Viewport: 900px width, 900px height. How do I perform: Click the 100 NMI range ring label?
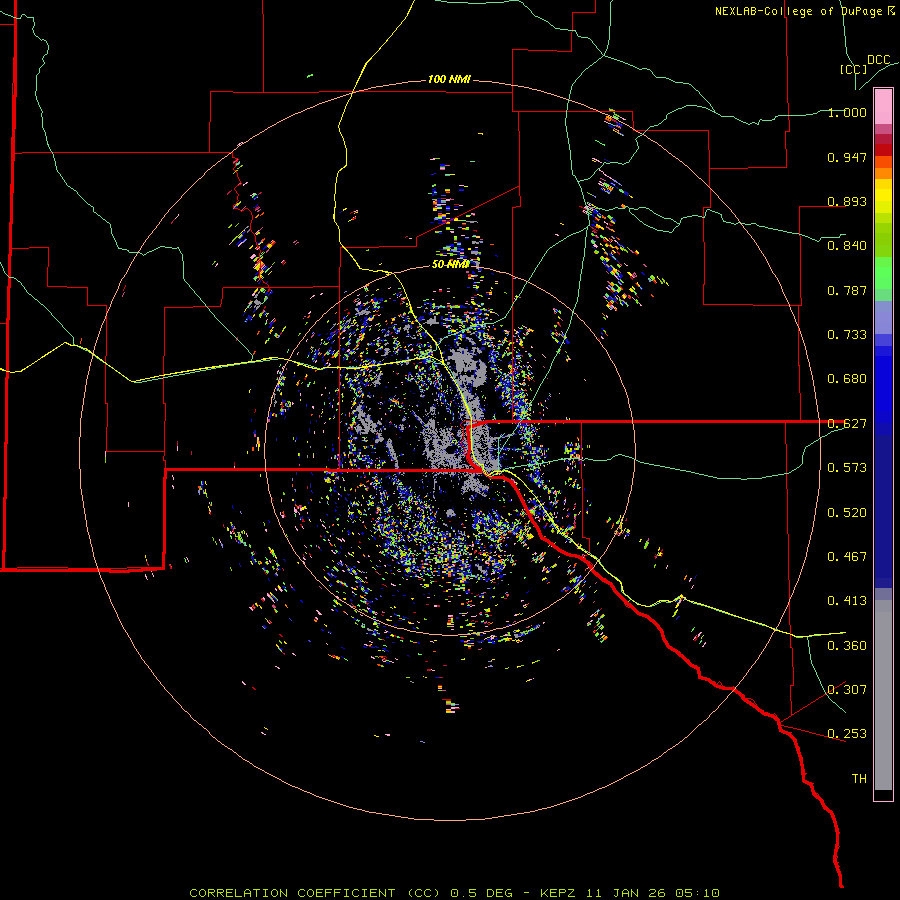coord(449,79)
